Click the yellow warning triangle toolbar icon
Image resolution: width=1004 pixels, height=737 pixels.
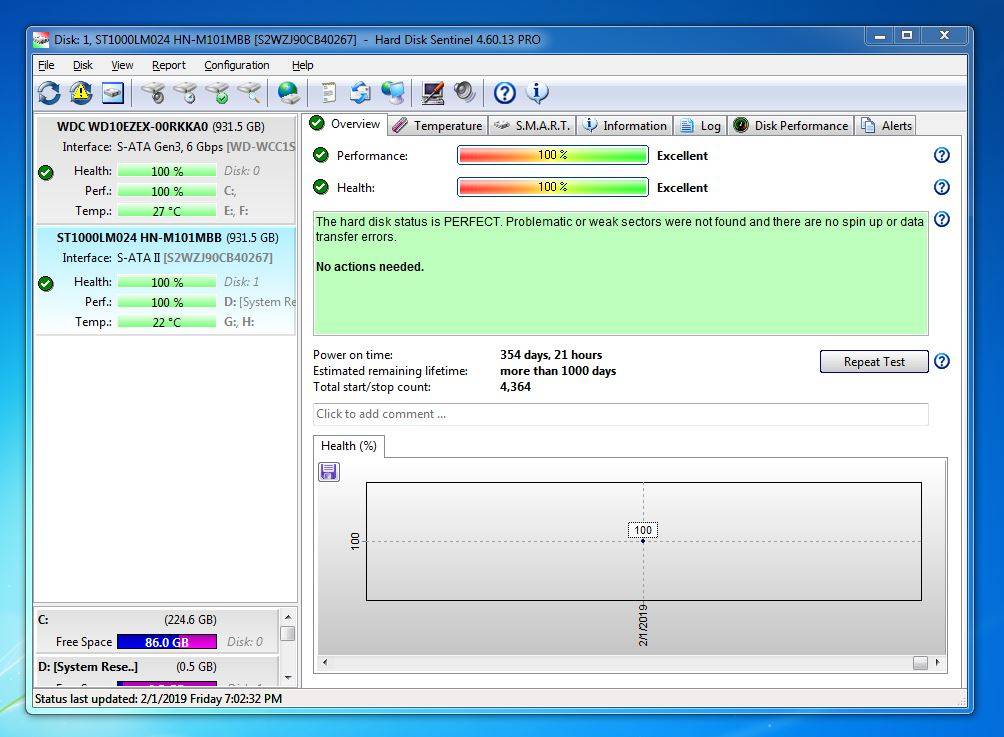coord(81,93)
